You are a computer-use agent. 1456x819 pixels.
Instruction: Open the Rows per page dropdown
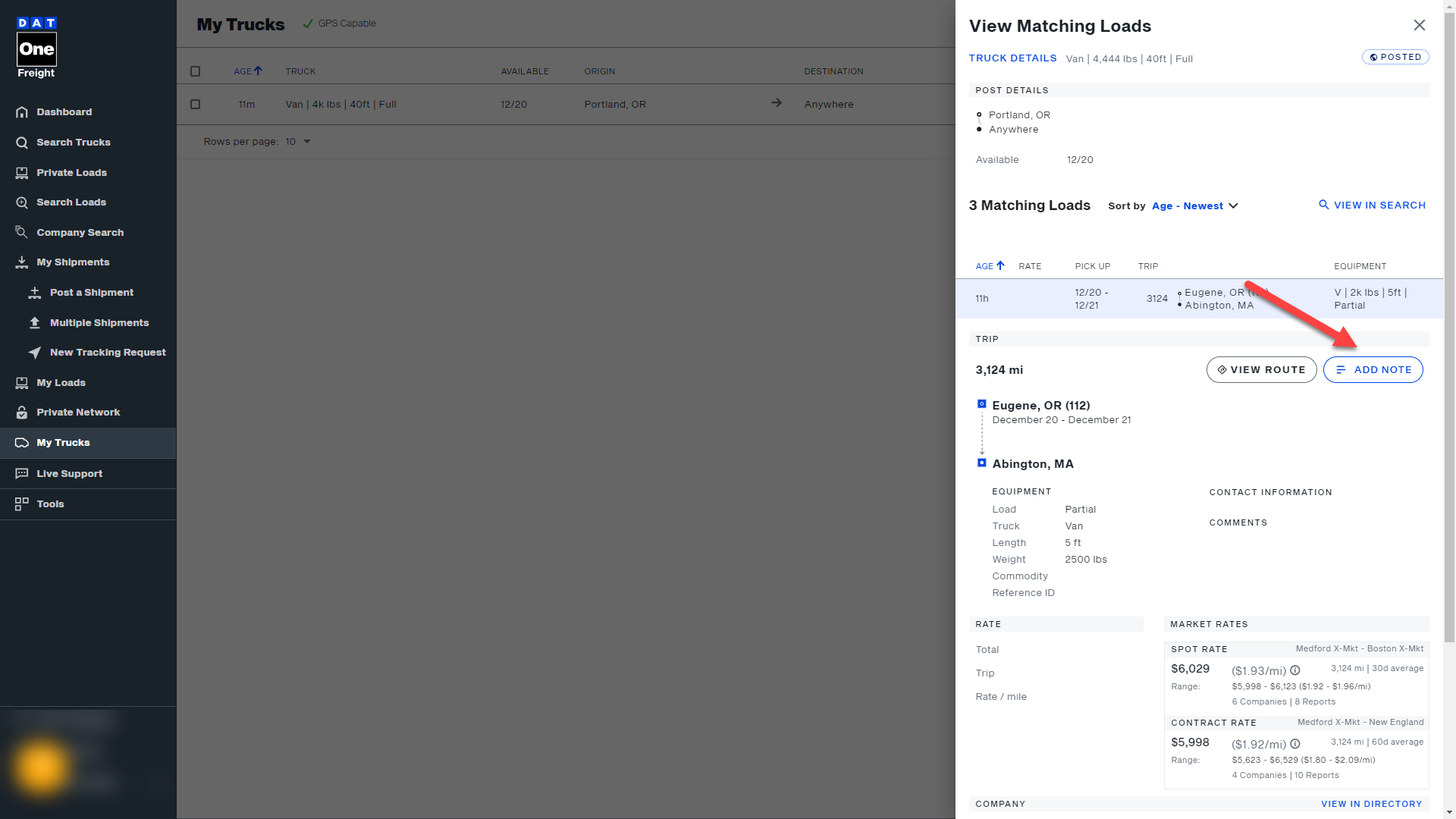point(299,142)
